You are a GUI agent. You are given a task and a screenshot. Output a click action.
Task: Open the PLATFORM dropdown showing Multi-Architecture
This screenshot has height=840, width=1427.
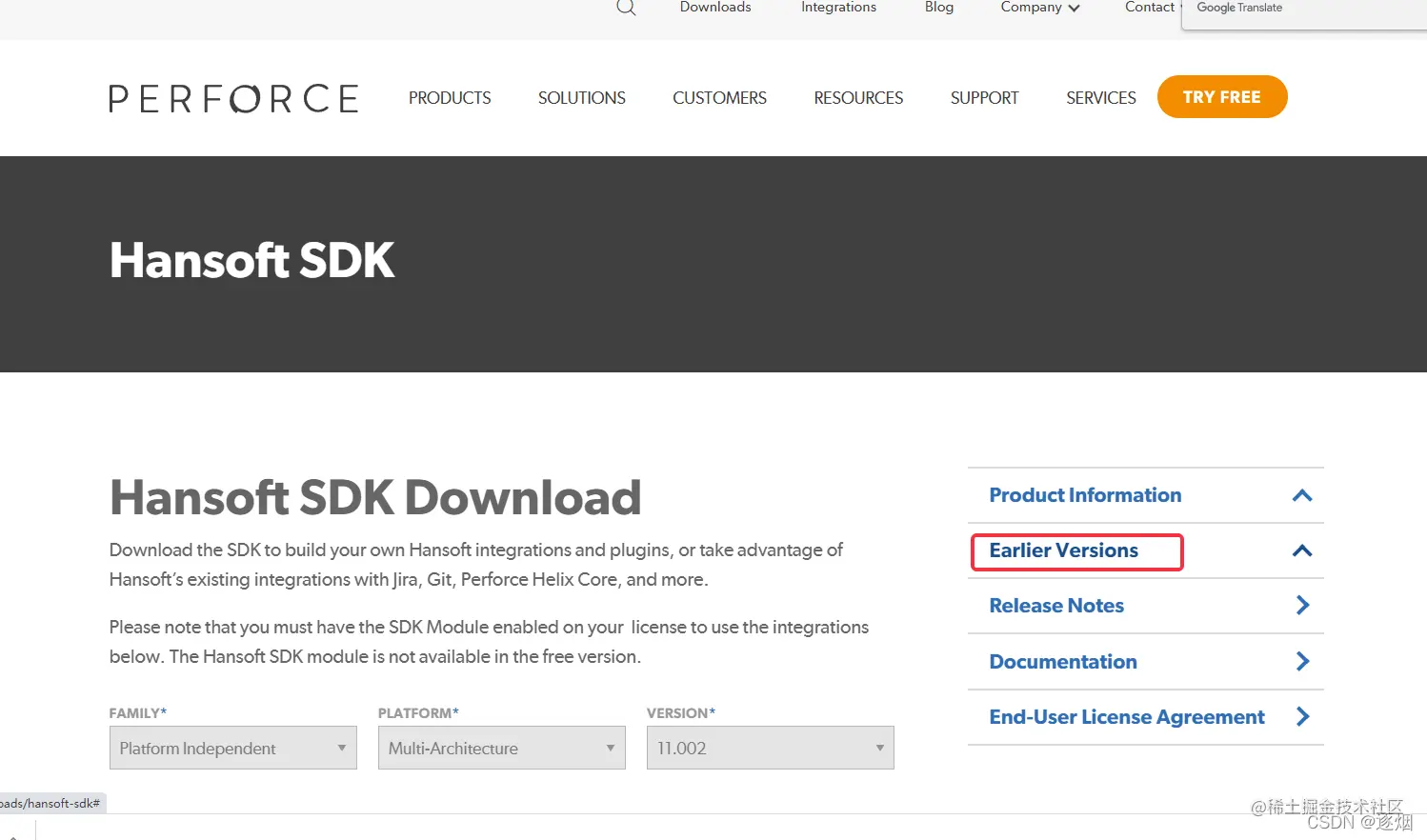coord(502,748)
